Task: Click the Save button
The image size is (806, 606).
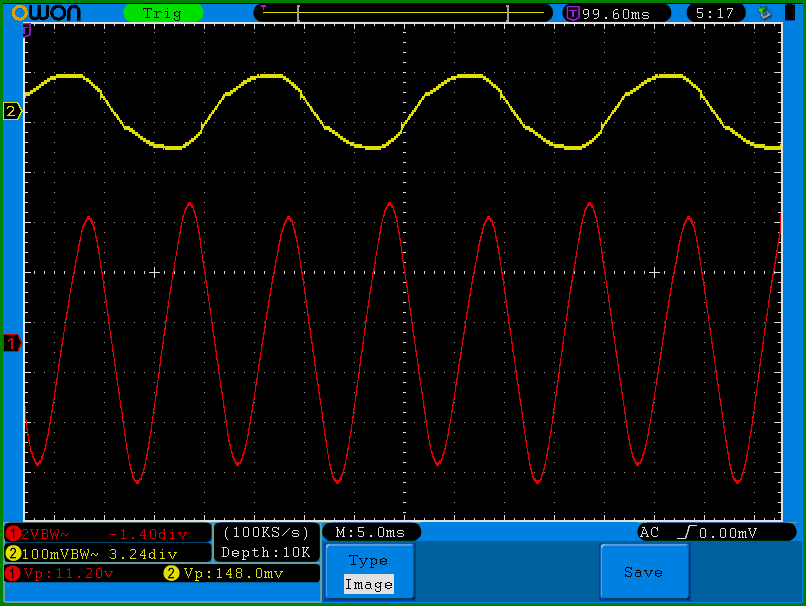Action: tap(644, 572)
